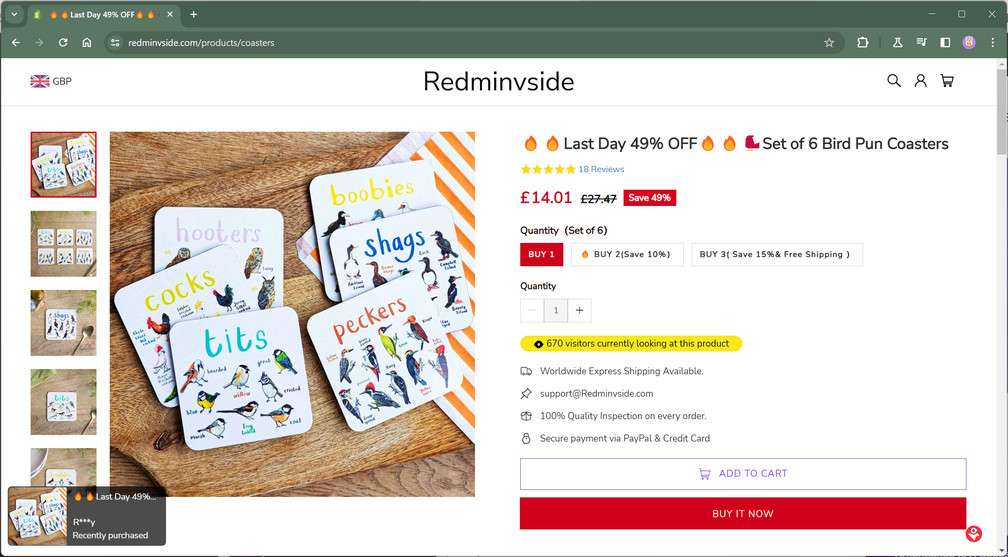
Task: Increase quantity with the plus button
Action: click(579, 311)
